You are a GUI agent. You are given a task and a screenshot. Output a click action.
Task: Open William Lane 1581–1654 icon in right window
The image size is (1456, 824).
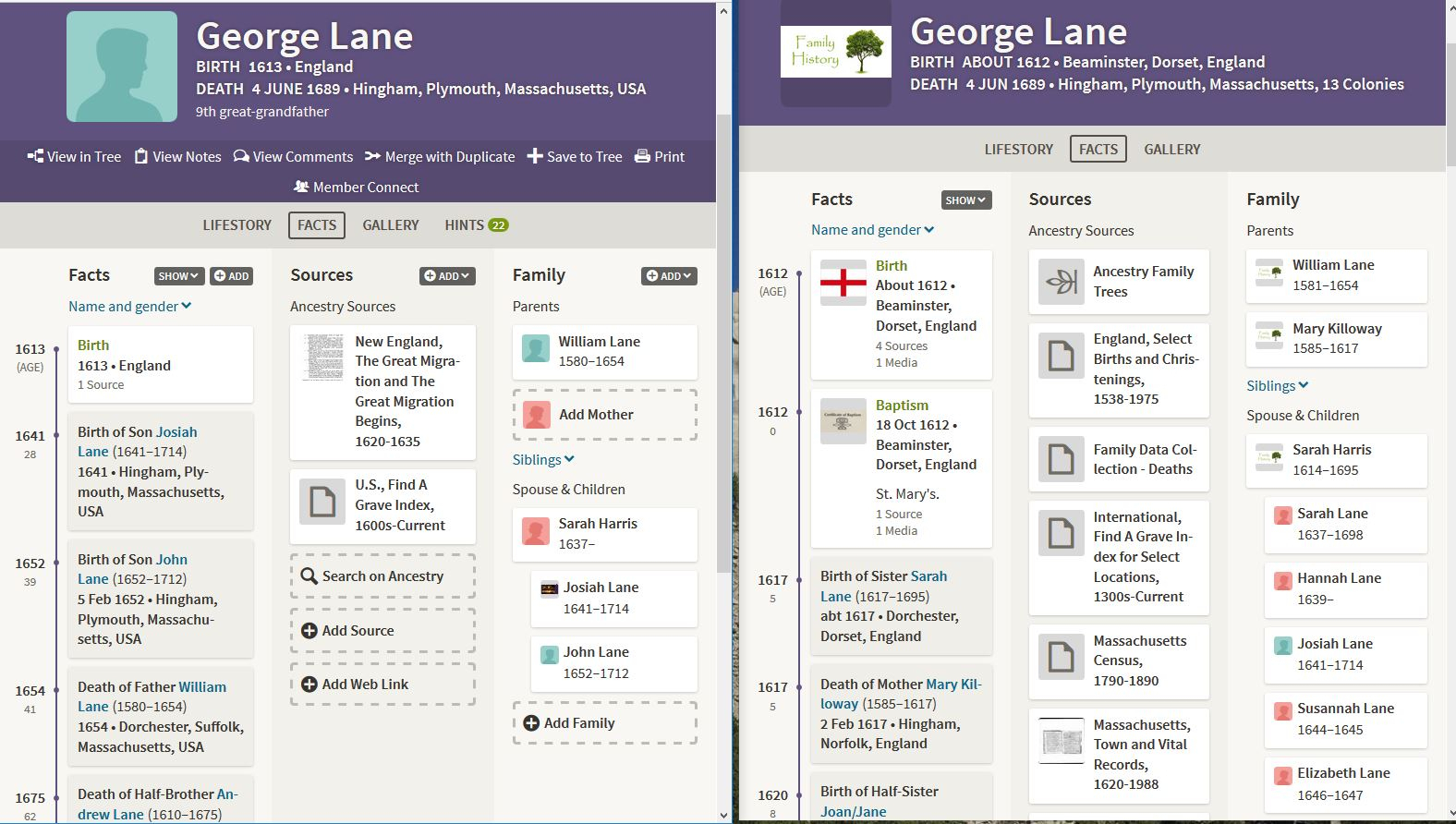coord(1269,273)
